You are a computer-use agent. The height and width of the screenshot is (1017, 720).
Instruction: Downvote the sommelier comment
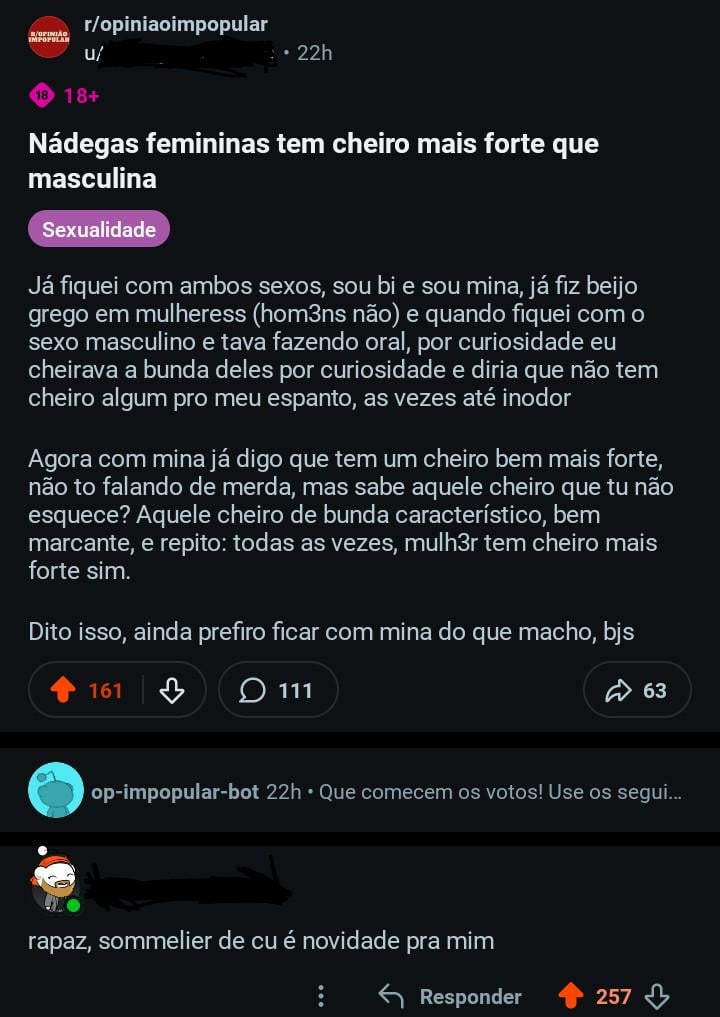click(x=657, y=996)
